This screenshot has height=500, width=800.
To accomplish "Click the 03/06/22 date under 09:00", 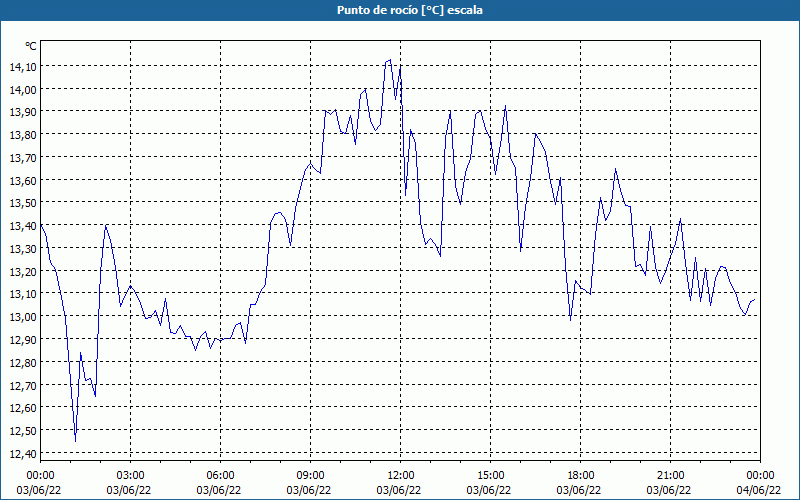I will click(x=309, y=490).
